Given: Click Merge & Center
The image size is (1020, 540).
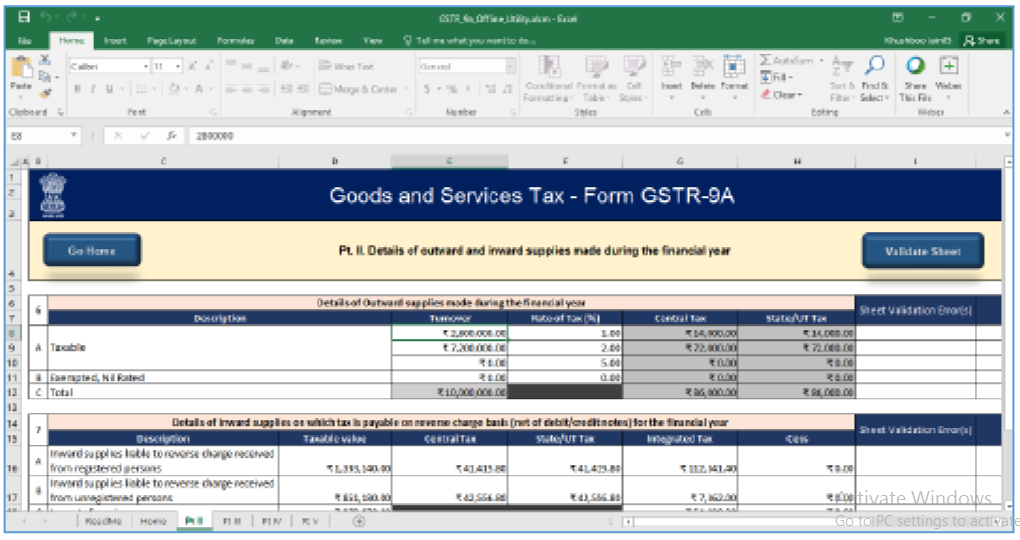Looking at the screenshot, I should coord(358,89).
